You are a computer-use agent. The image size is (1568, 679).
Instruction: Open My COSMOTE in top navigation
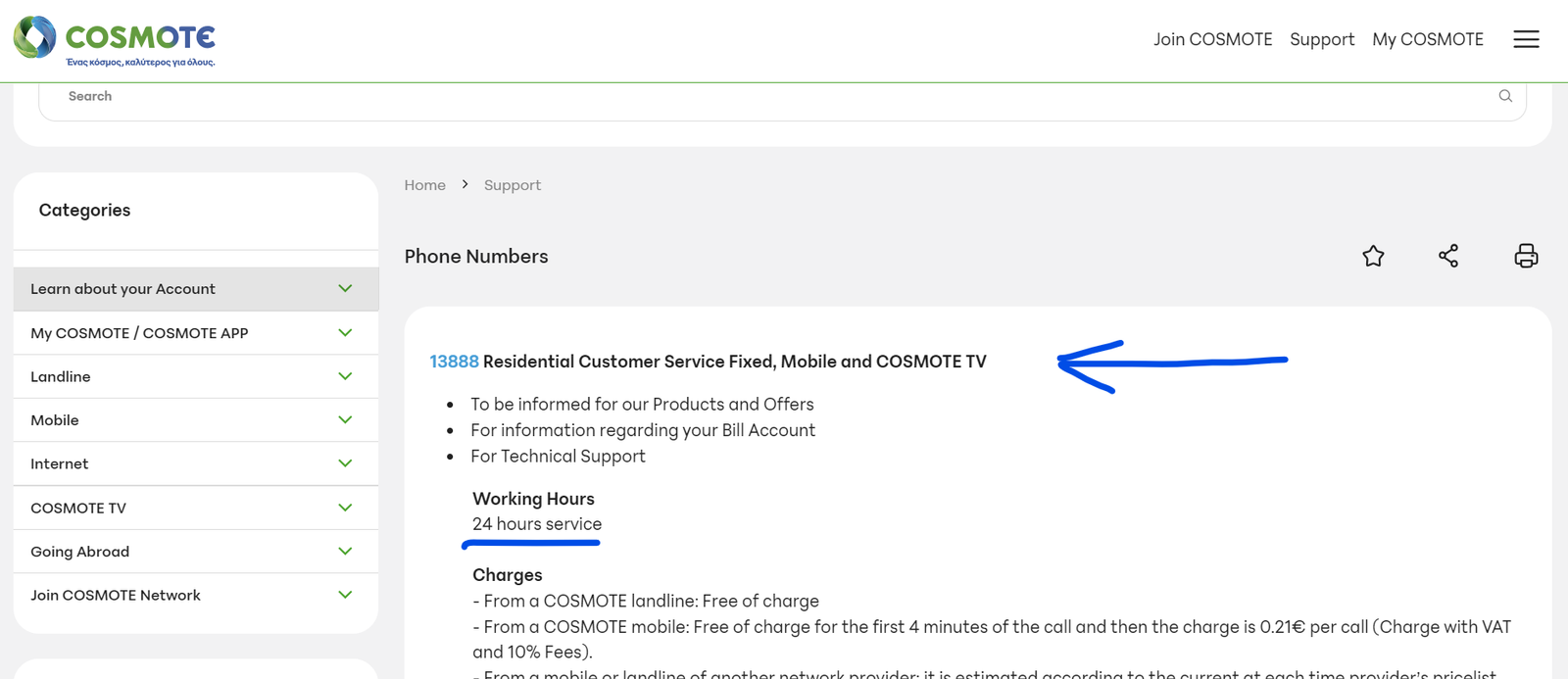click(x=1428, y=39)
